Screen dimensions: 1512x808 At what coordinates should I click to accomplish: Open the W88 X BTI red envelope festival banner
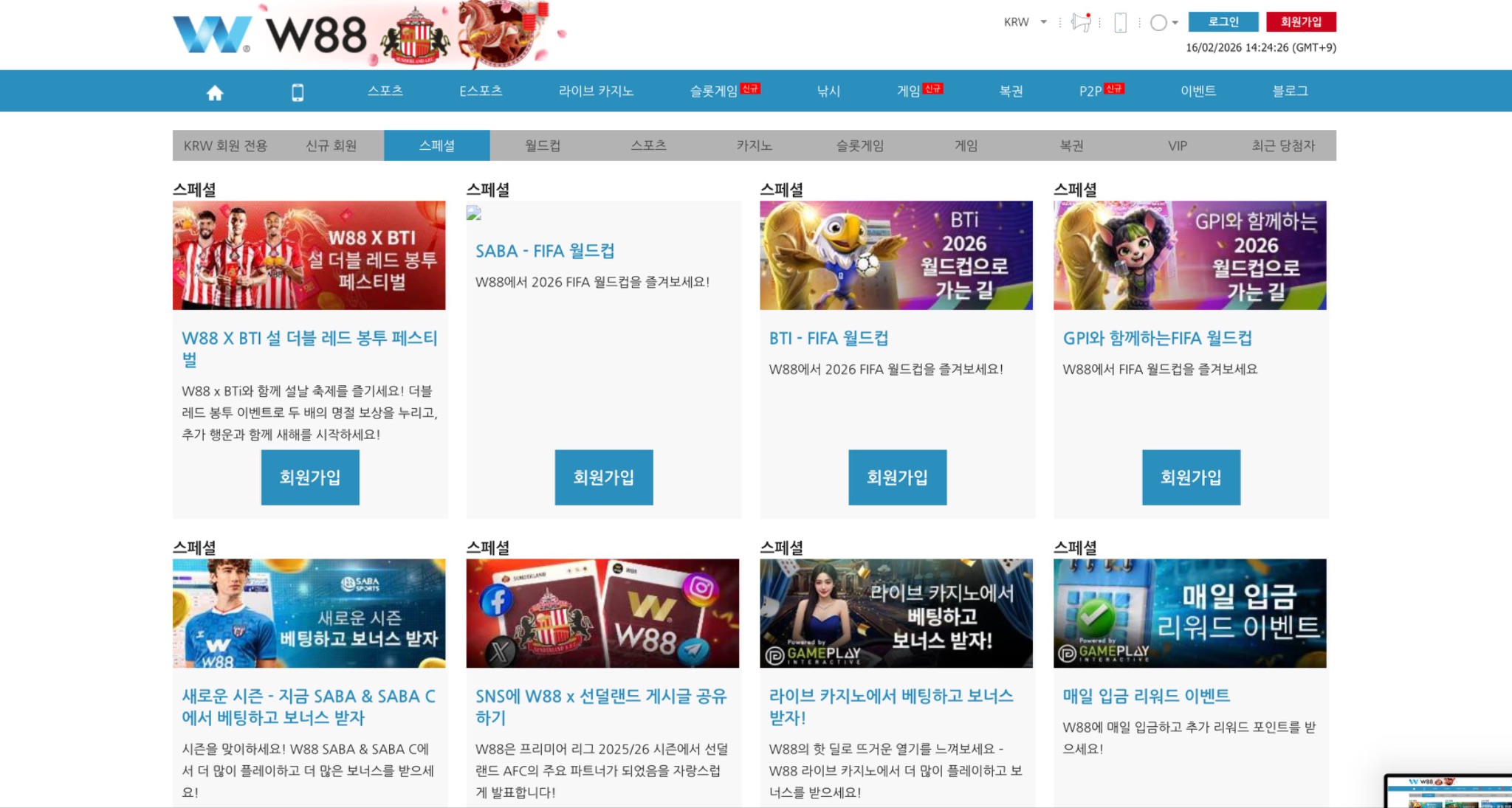coord(309,255)
